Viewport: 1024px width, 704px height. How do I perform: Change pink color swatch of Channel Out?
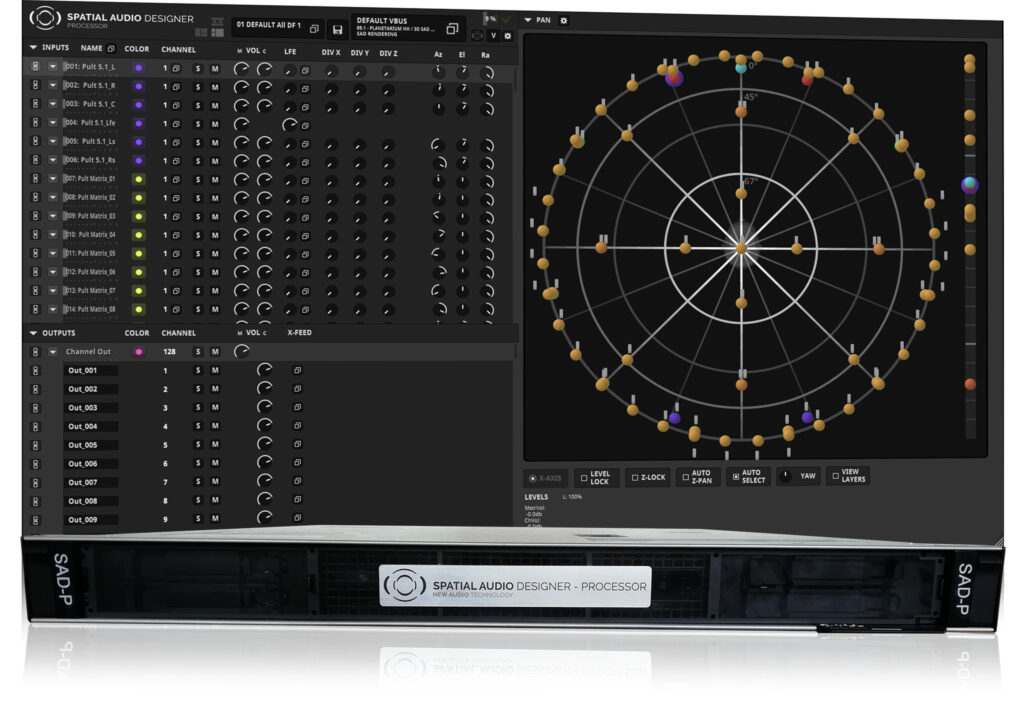pyautogui.click(x=138, y=351)
